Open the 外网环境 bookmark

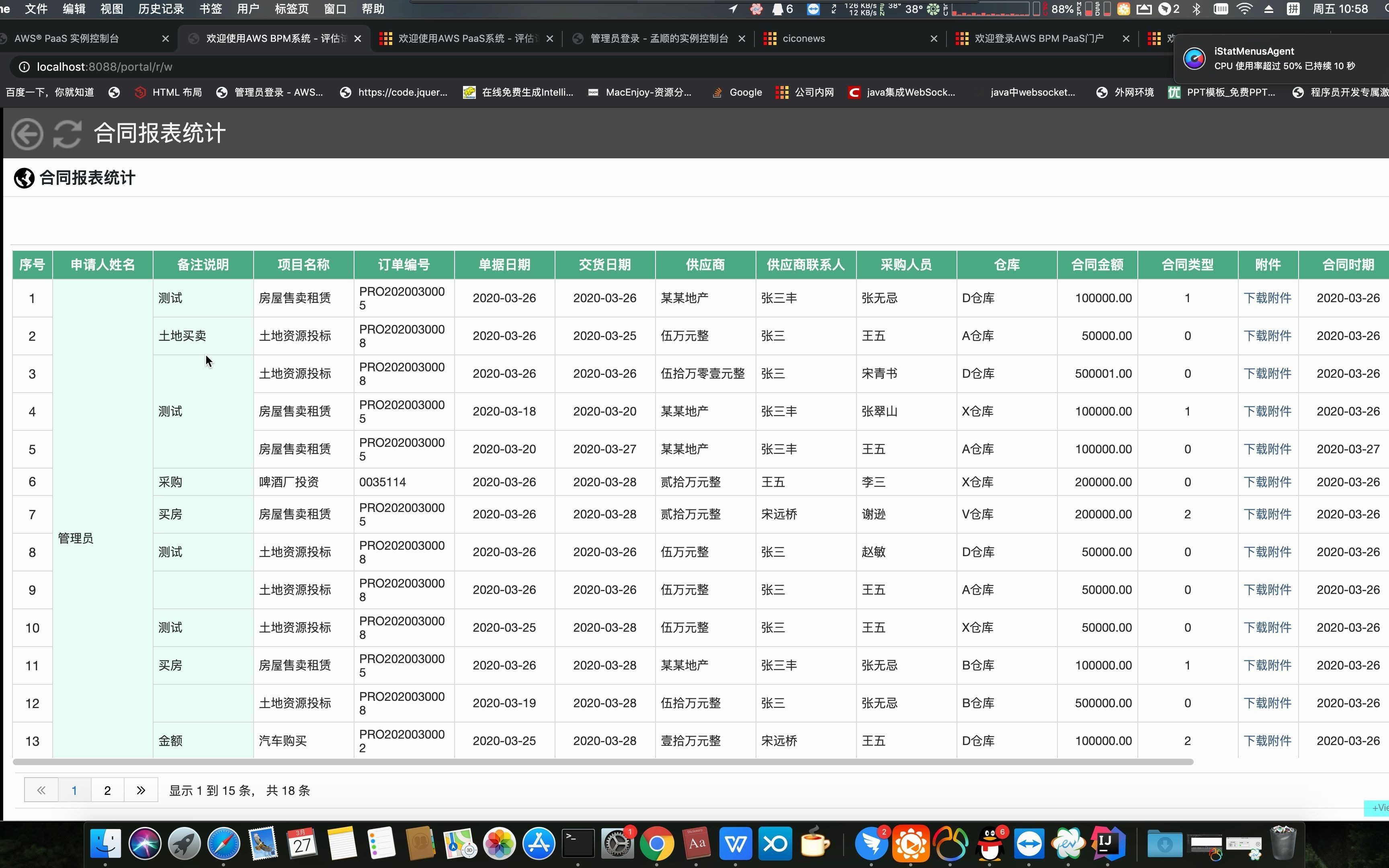pyautogui.click(x=1125, y=92)
